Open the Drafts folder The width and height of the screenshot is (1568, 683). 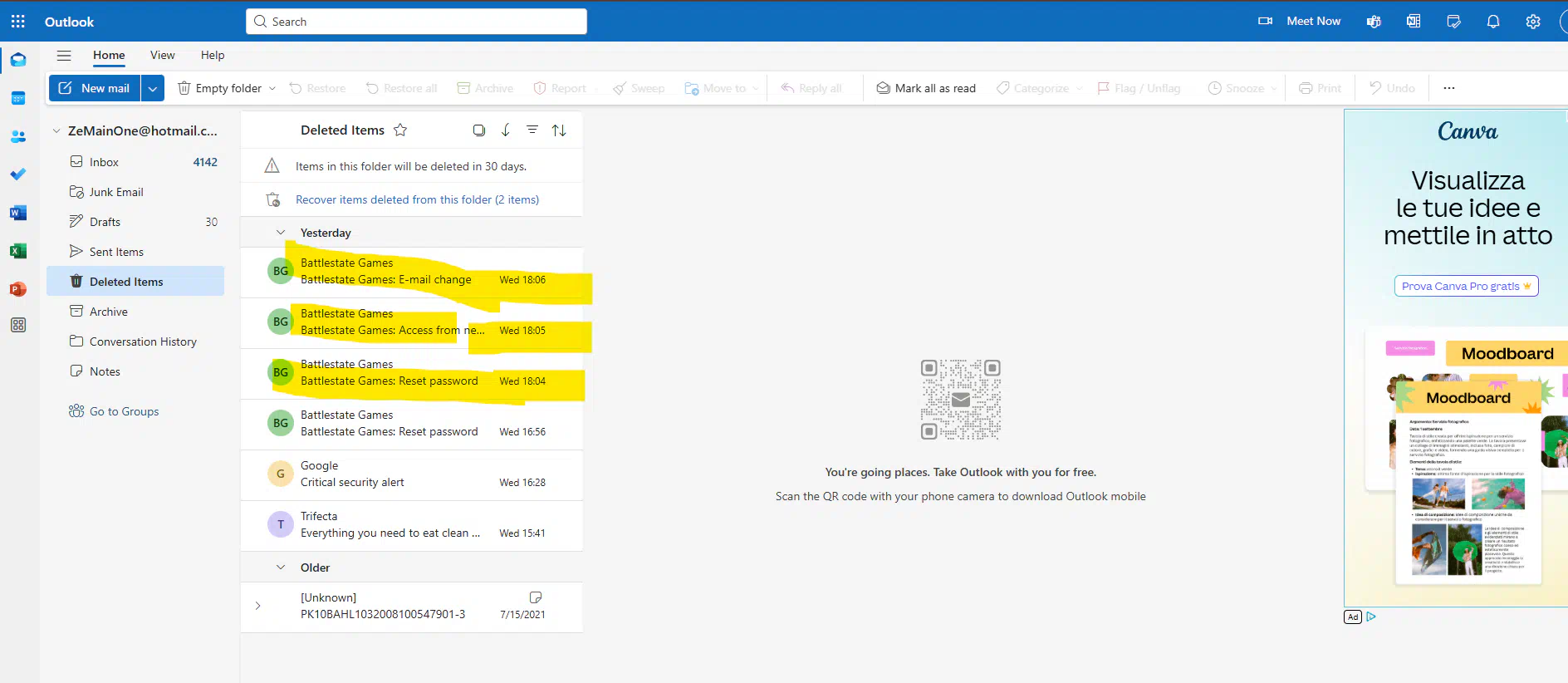[x=135, y=222]
